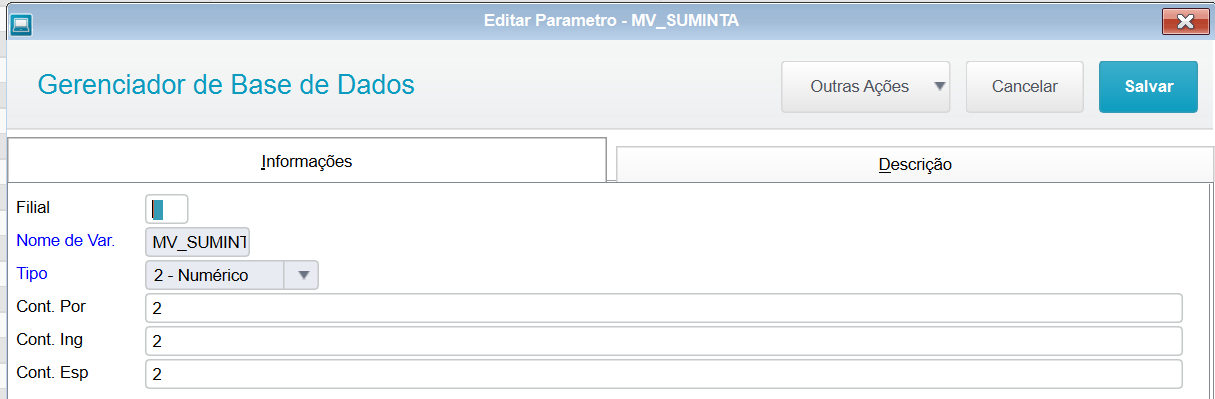Click the blue Tipo label
The height and width of the screenshot is (399, 1215).
click(32, 273)
